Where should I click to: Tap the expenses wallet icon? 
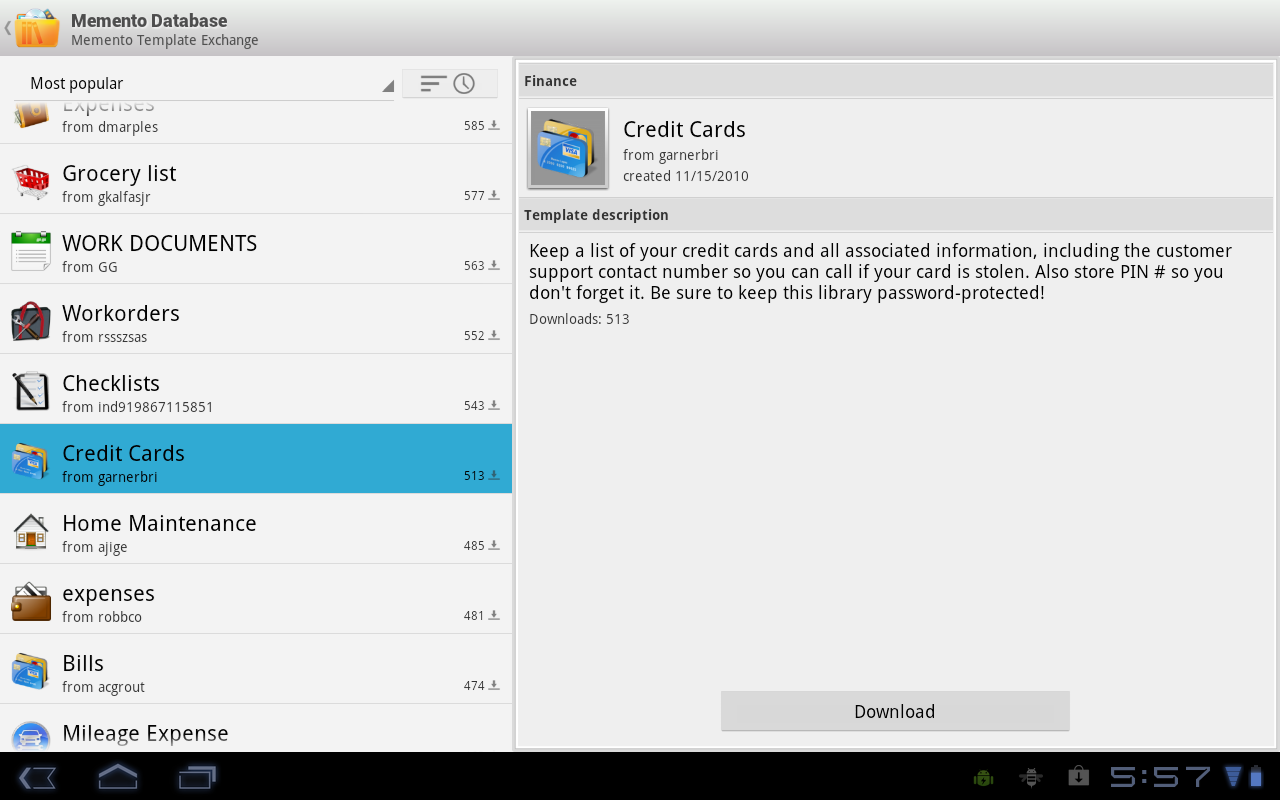click(31, 601)
